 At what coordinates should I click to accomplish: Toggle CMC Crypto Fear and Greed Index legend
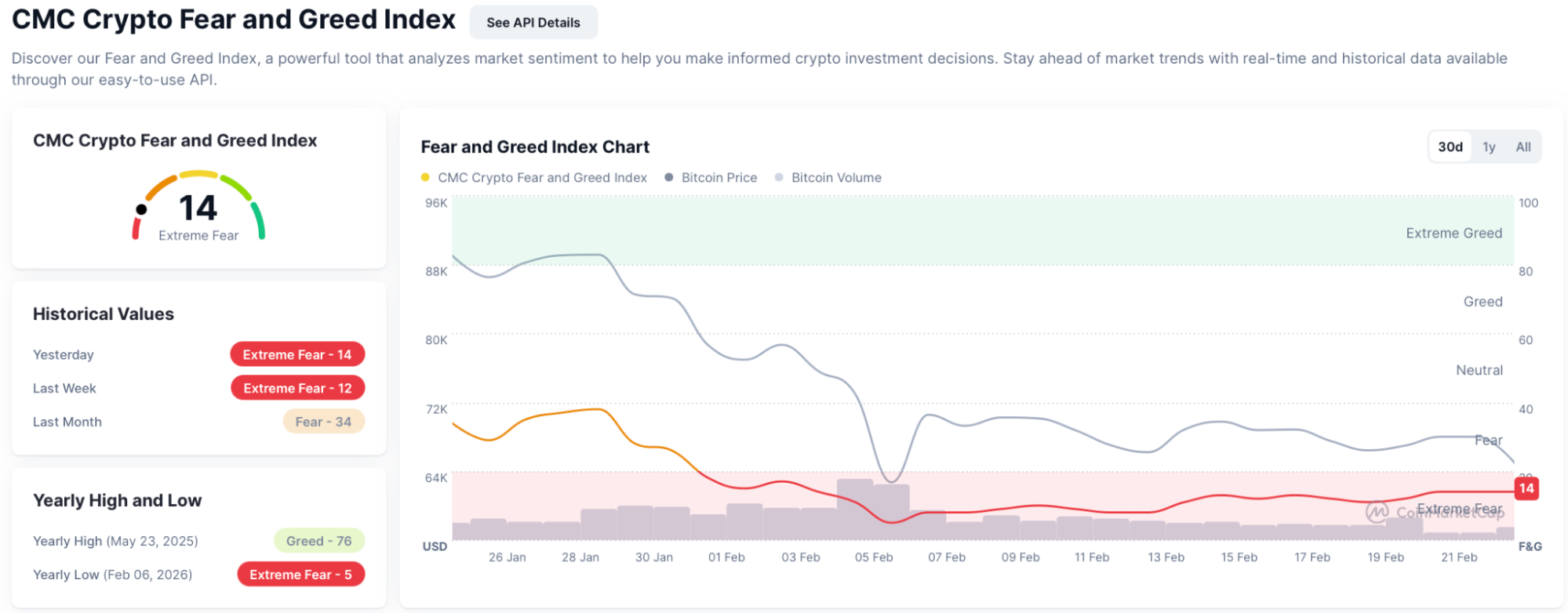(541, 178)
